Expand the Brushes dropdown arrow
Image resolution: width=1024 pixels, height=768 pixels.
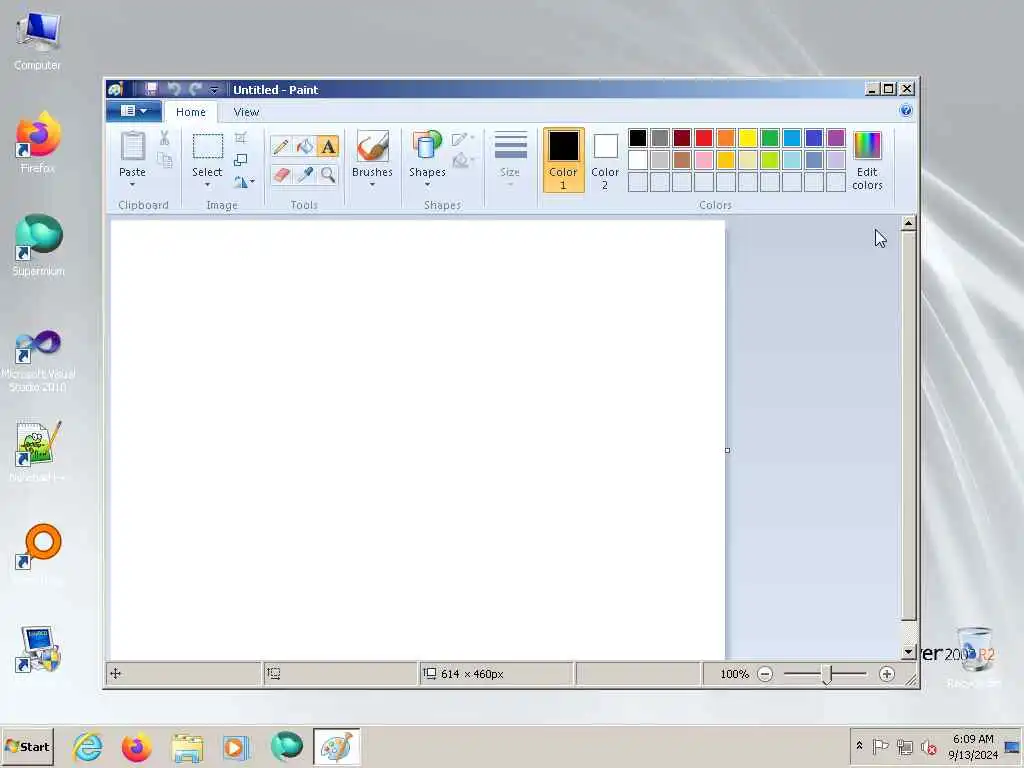(x=372, y=185)
